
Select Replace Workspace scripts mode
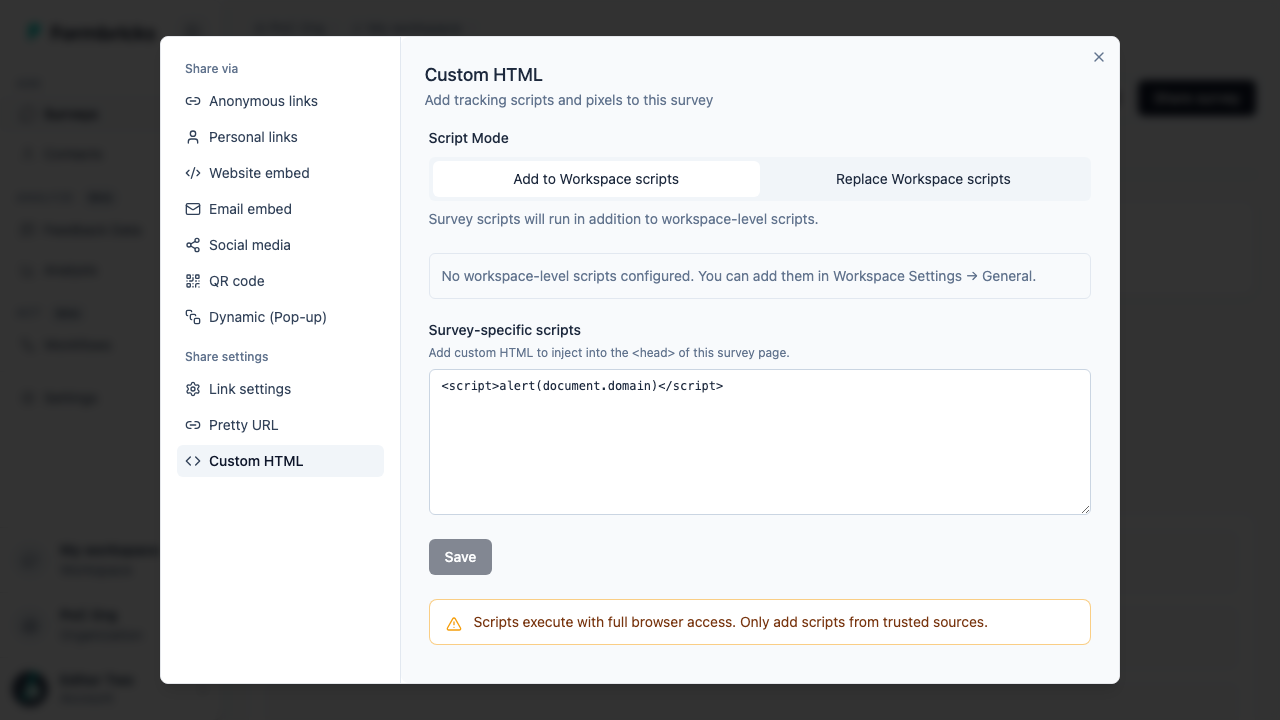923,179
